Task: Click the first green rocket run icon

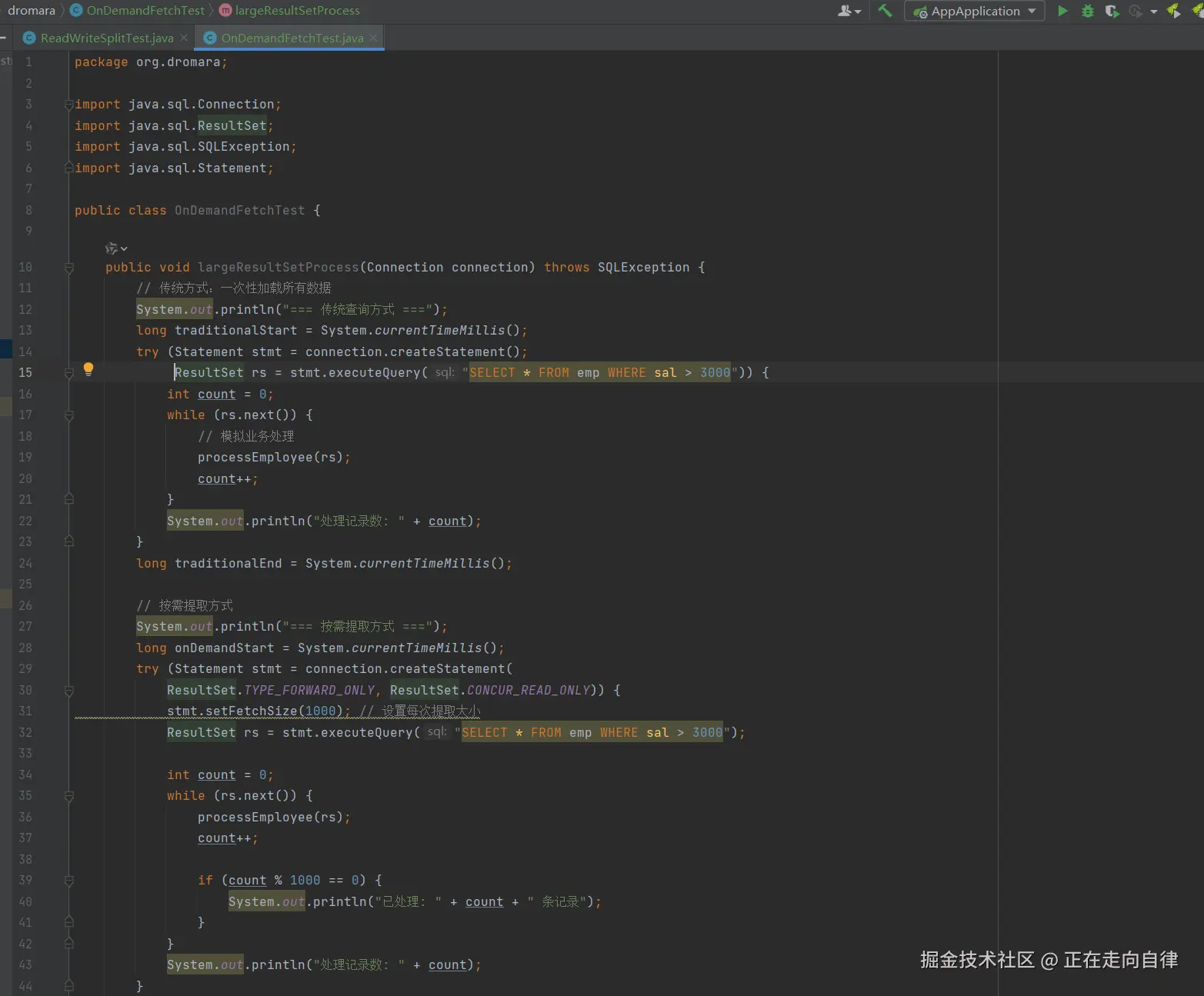Action: [x=1173, y=11]
